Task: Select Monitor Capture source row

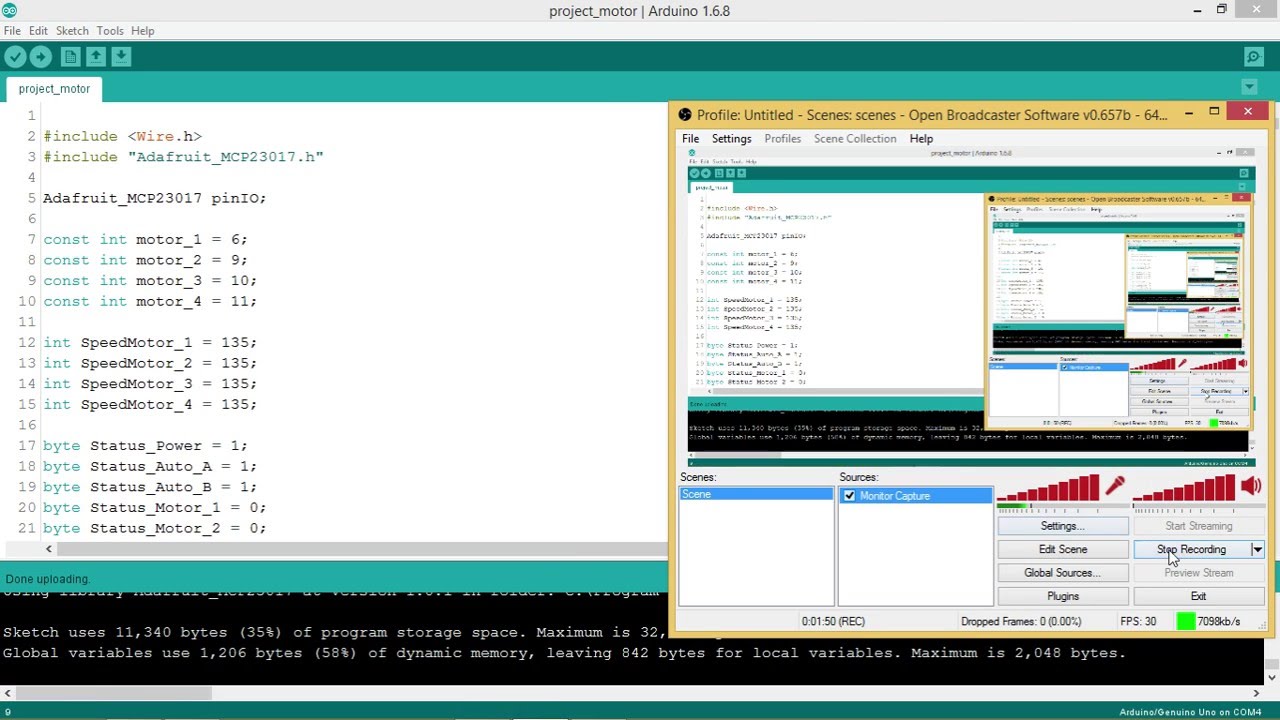Action: click(x=915, y=496)
